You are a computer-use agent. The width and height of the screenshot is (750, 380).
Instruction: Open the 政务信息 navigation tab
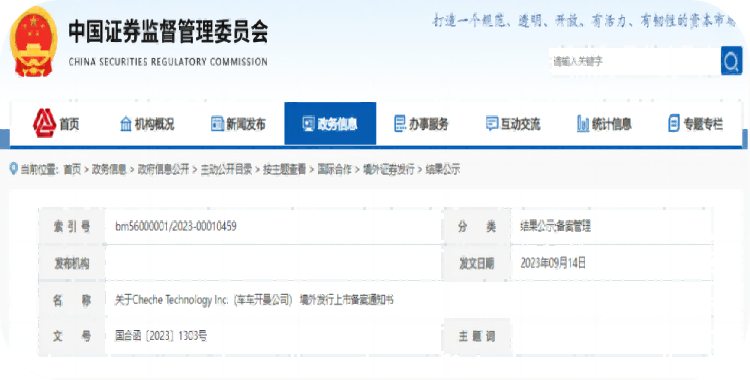(330, 123)
